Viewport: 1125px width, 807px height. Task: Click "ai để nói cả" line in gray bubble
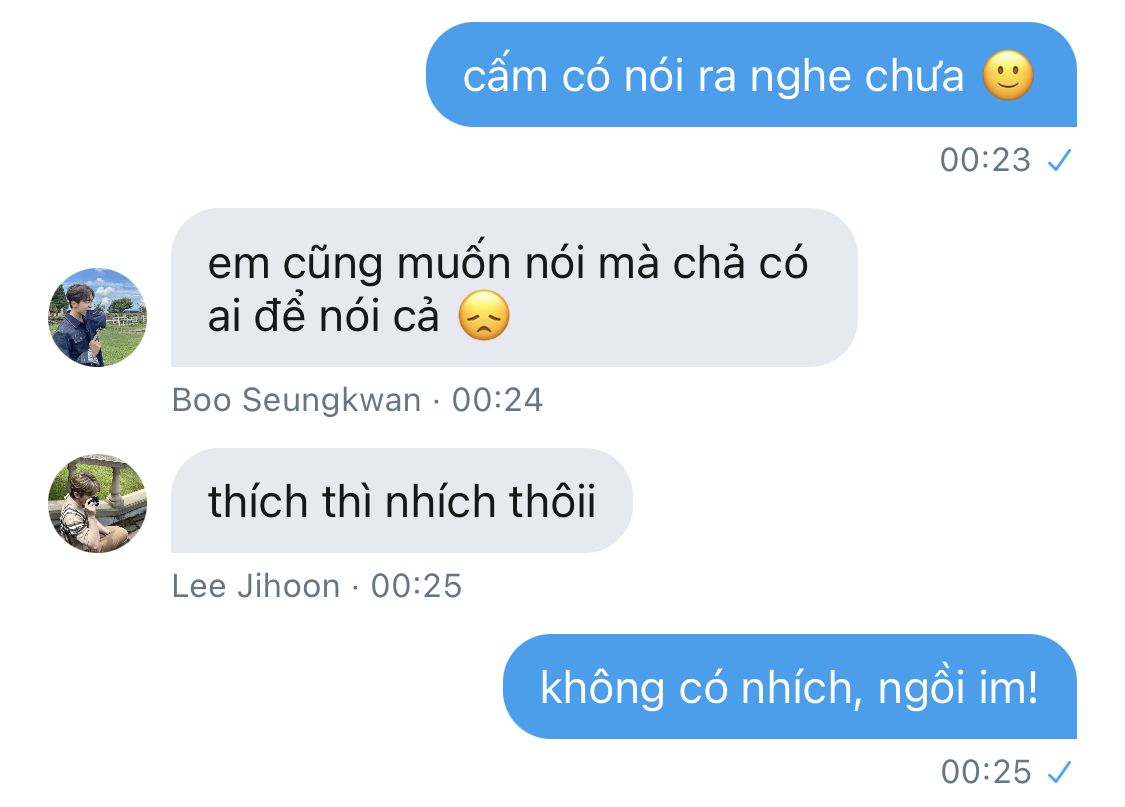tap(323, 316)
